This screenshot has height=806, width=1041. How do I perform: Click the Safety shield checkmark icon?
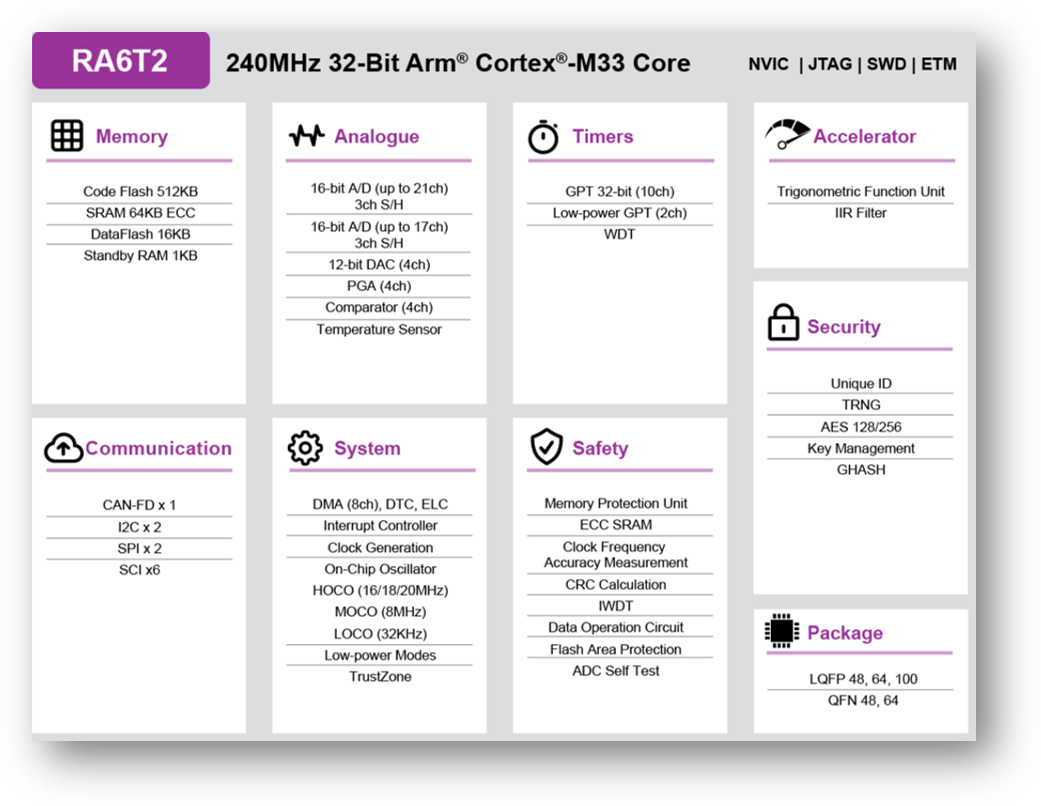click(x=546, y=446)
